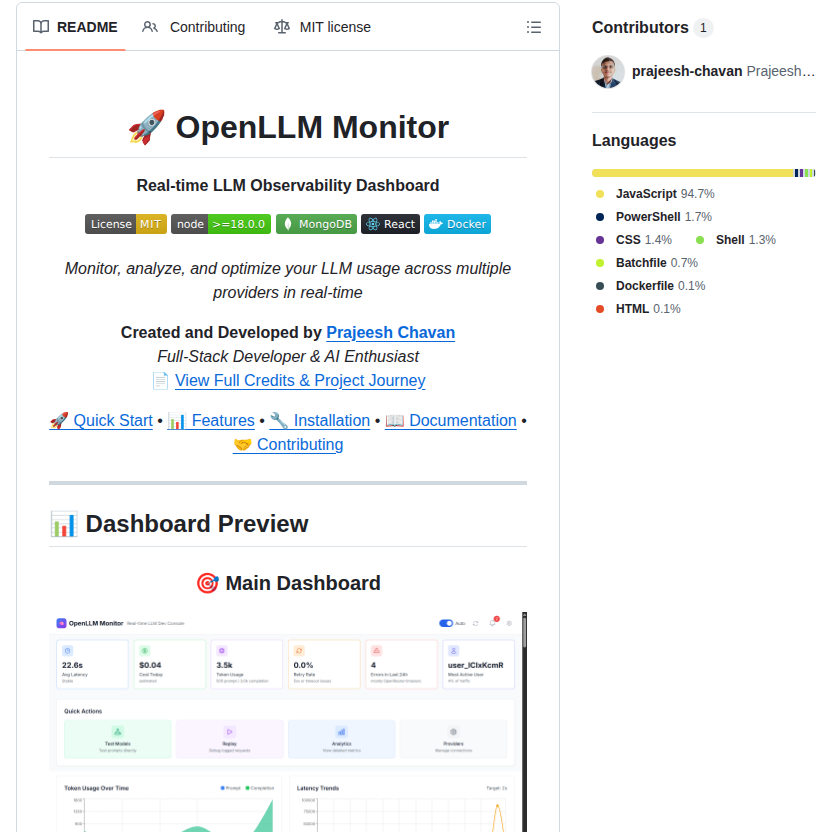840x832 pixels.
Task: Select the Test Models flask icon
Action: click(117, 730)
